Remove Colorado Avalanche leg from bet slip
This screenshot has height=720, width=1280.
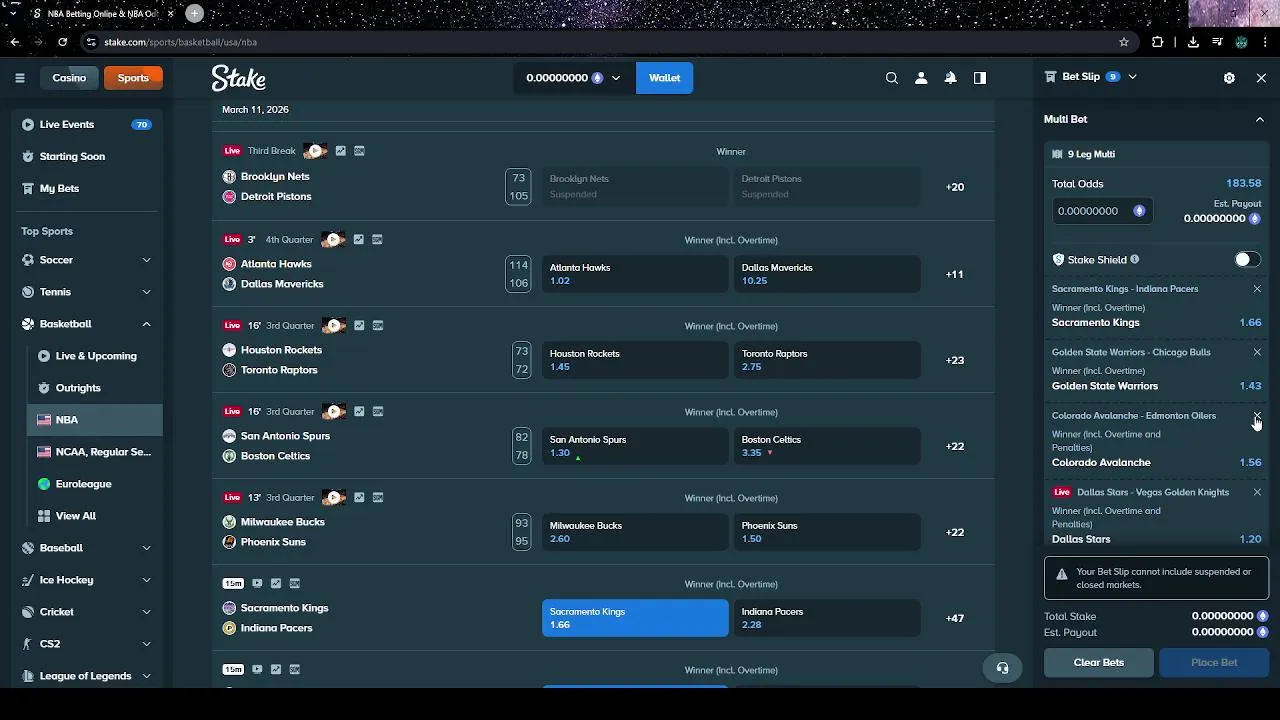tap(1257, 416)
